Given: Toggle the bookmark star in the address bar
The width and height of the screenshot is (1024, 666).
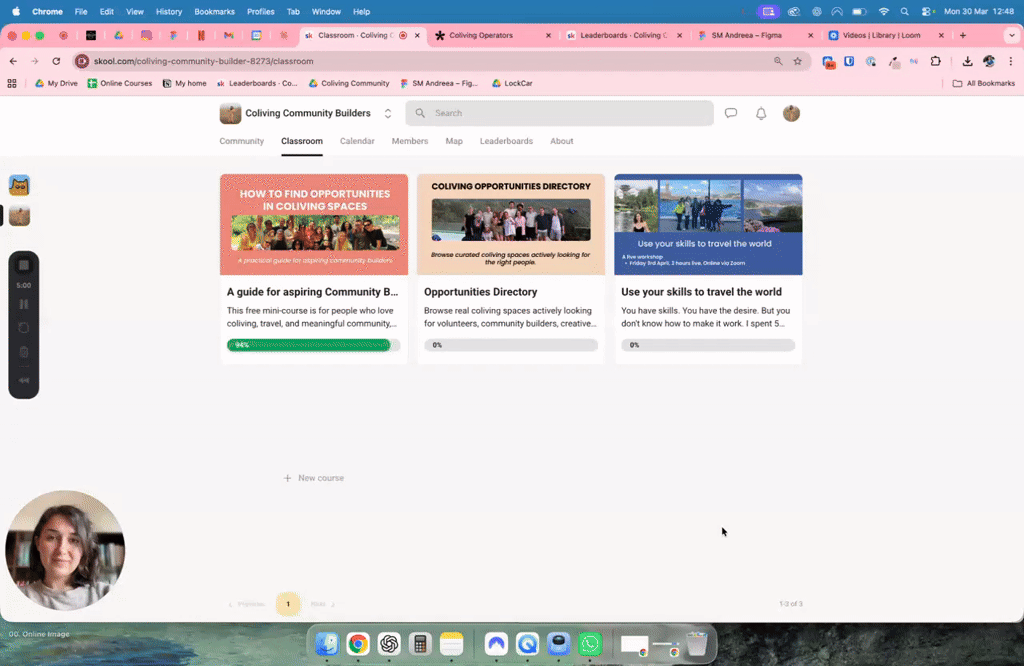Looking at the screenshot, I should coord(797,60).
